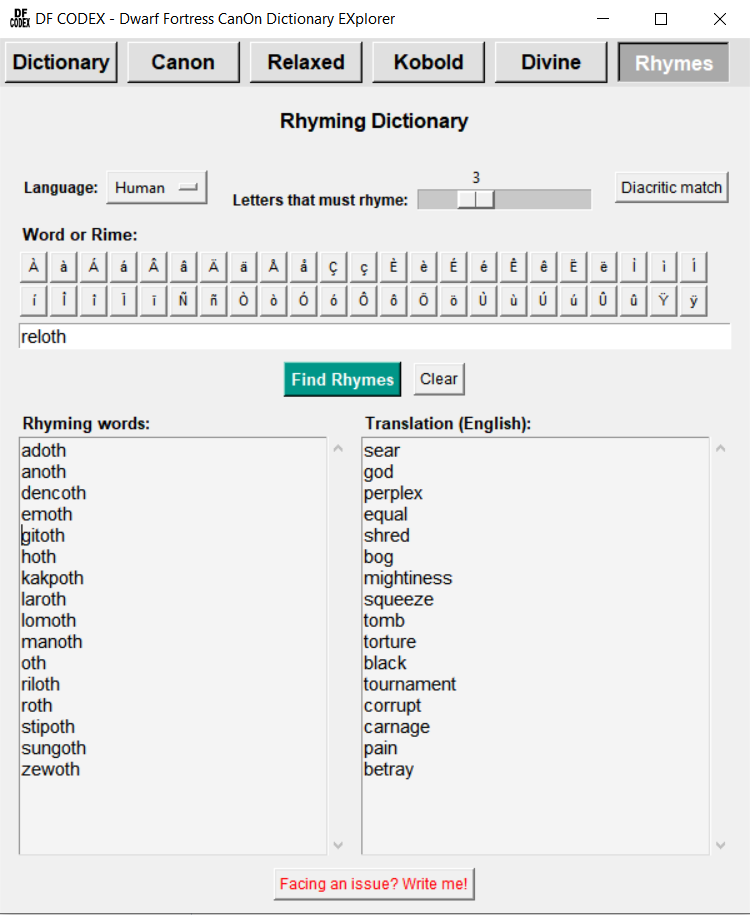Insert lowercase å with ring
750x915 pixels.
pyautogui.click(x=304, y=267)
